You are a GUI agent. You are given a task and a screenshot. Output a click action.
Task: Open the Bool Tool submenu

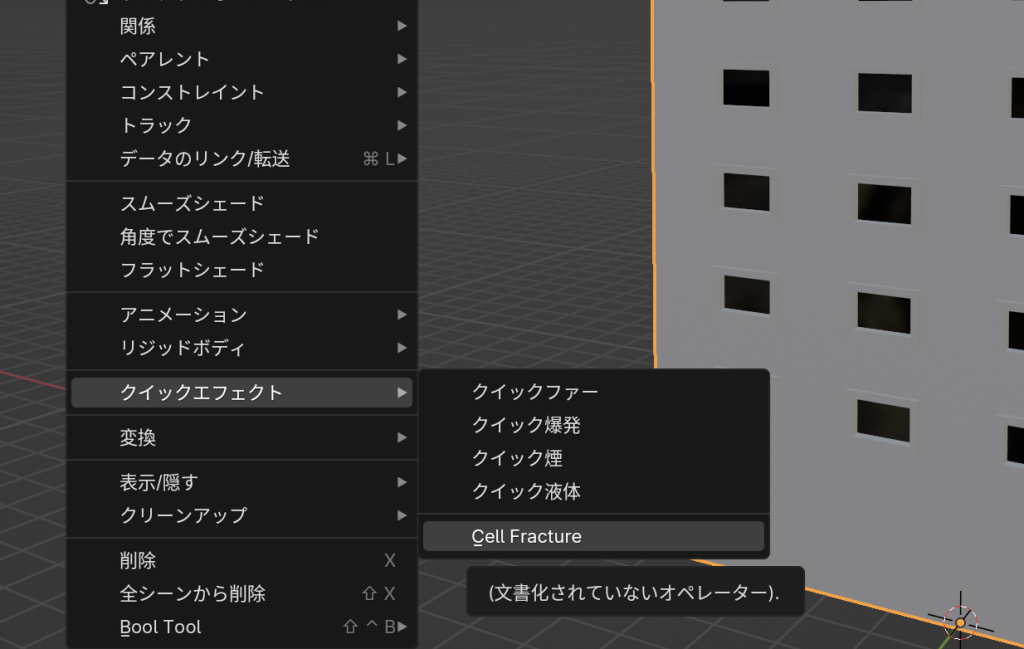[241, 627]
